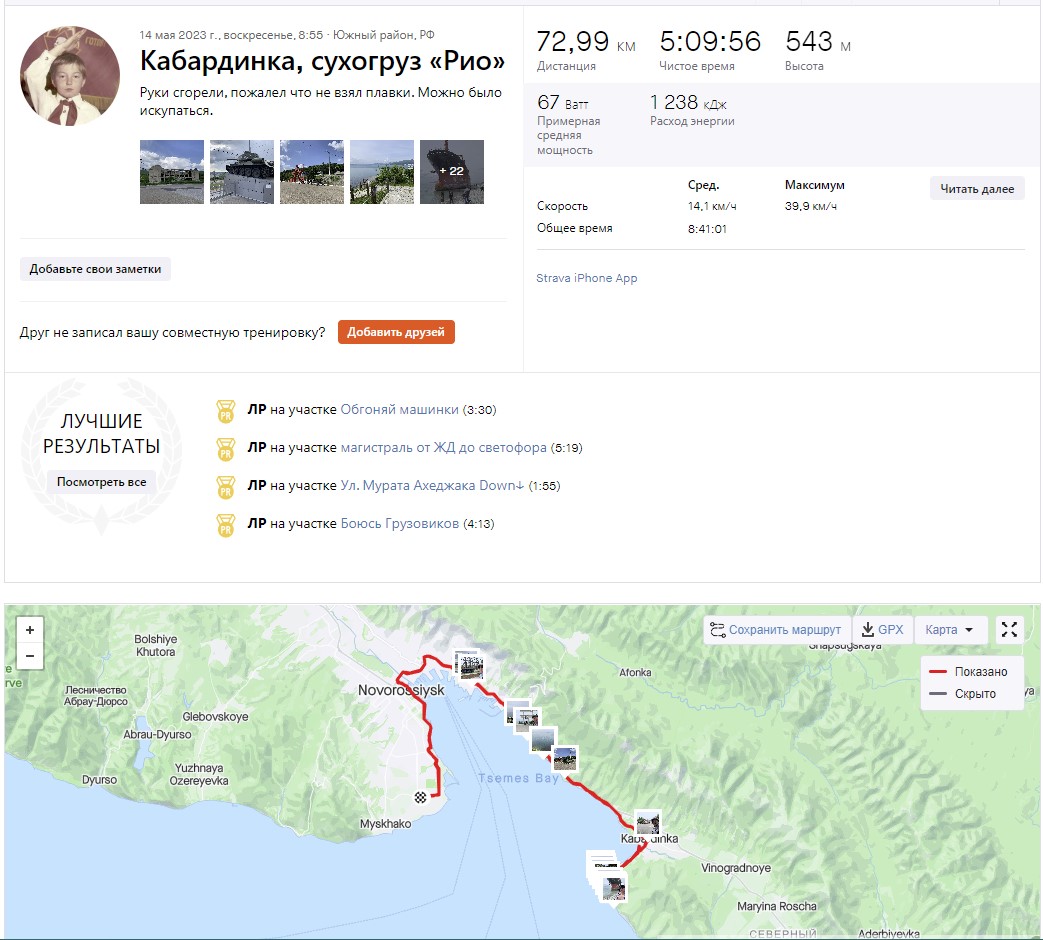
Task: Expand details with «Читать далее»
Action: [977, 189]
